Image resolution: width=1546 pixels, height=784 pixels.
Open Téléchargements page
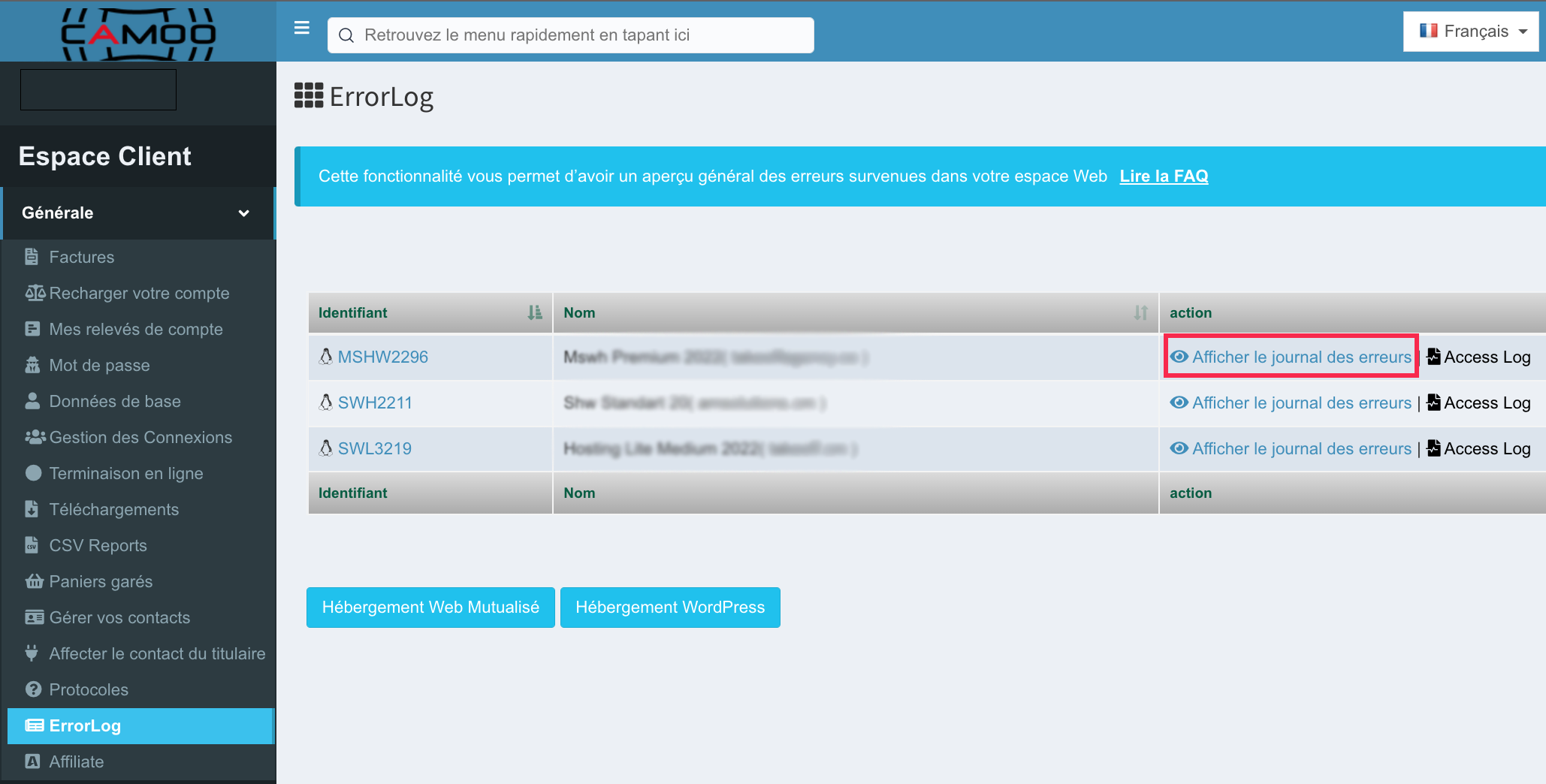coord(114,509)
